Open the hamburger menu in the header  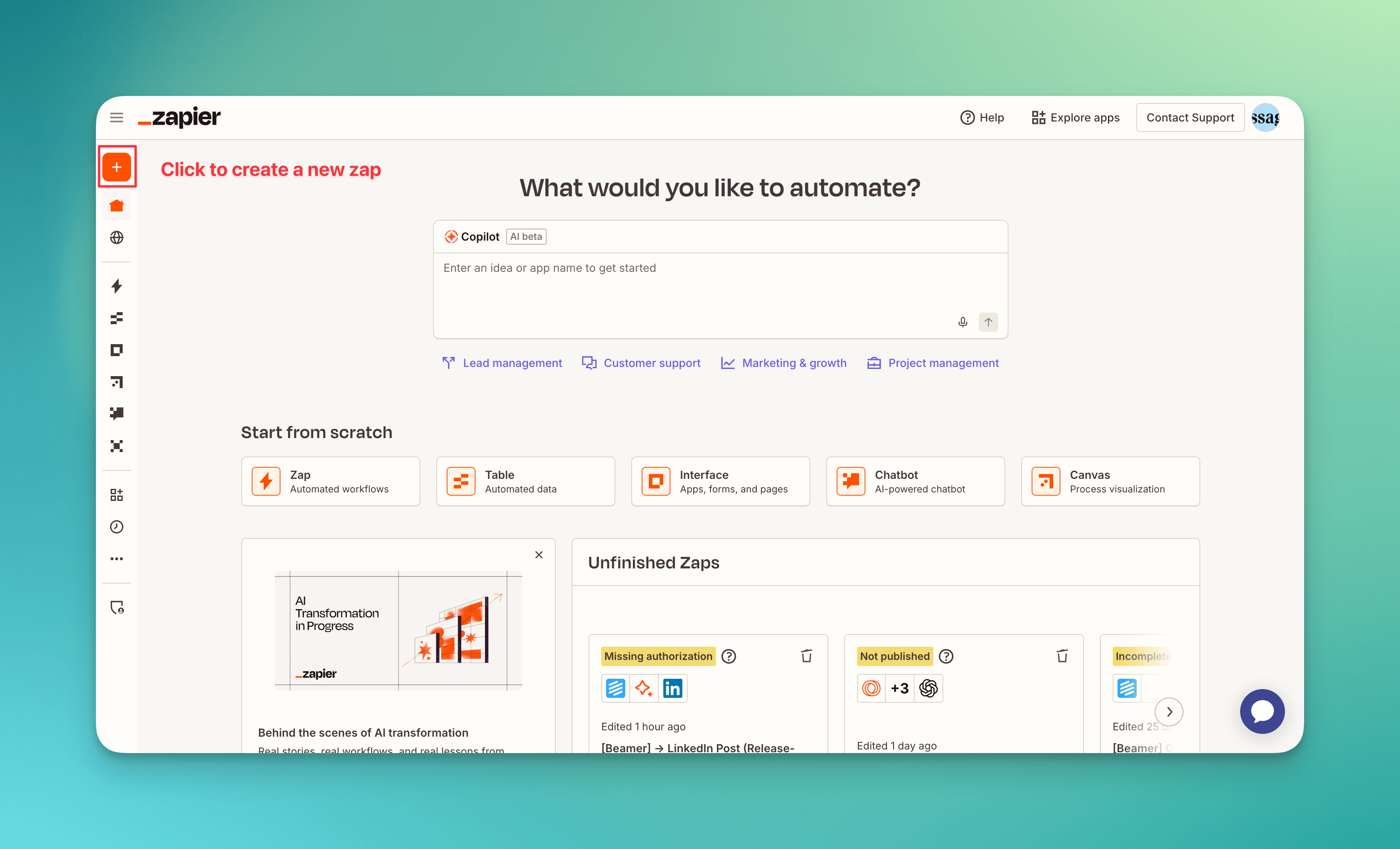pos(117,118)
